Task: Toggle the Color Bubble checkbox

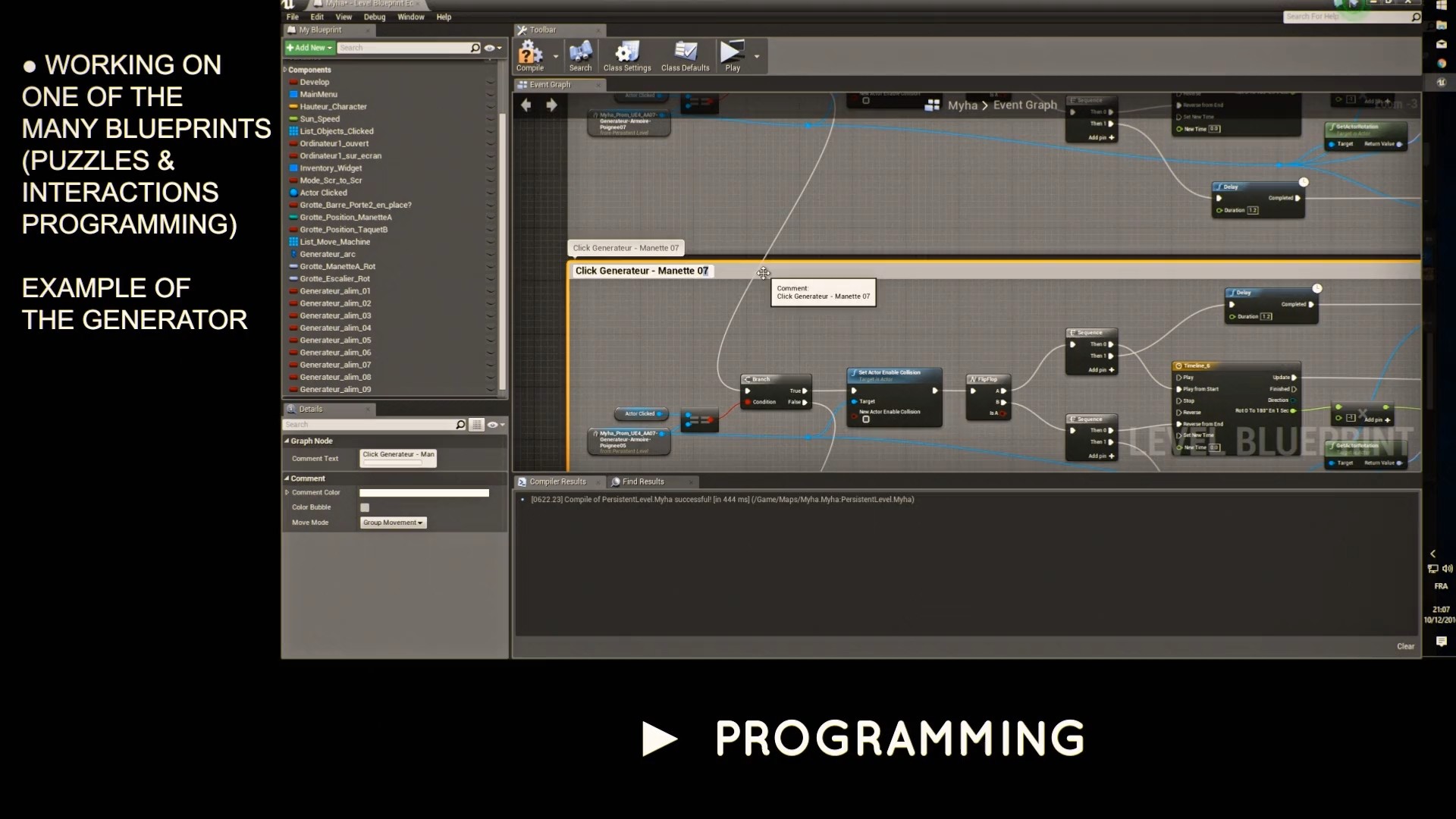Action: click(x=365, y=507)
